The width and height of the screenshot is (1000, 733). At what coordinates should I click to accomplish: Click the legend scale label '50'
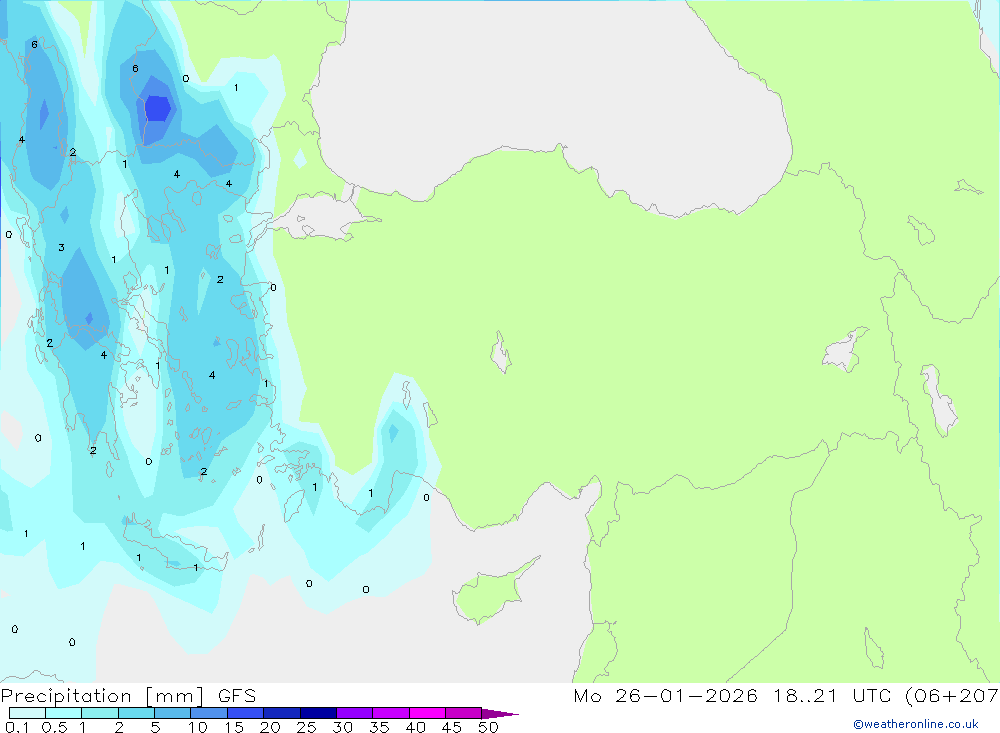[489, 727]
